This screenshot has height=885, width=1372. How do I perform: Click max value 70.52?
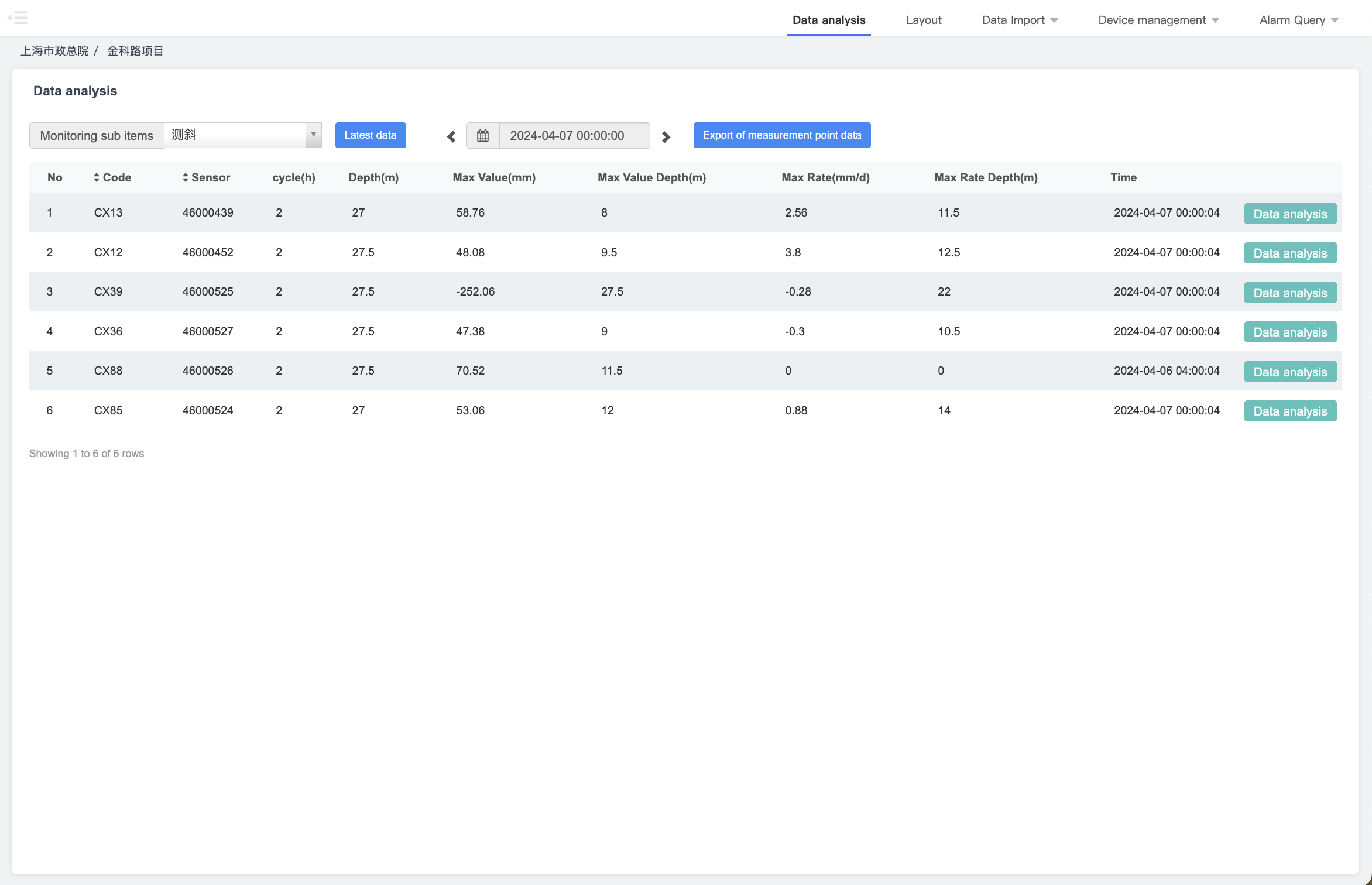[470, 371]
